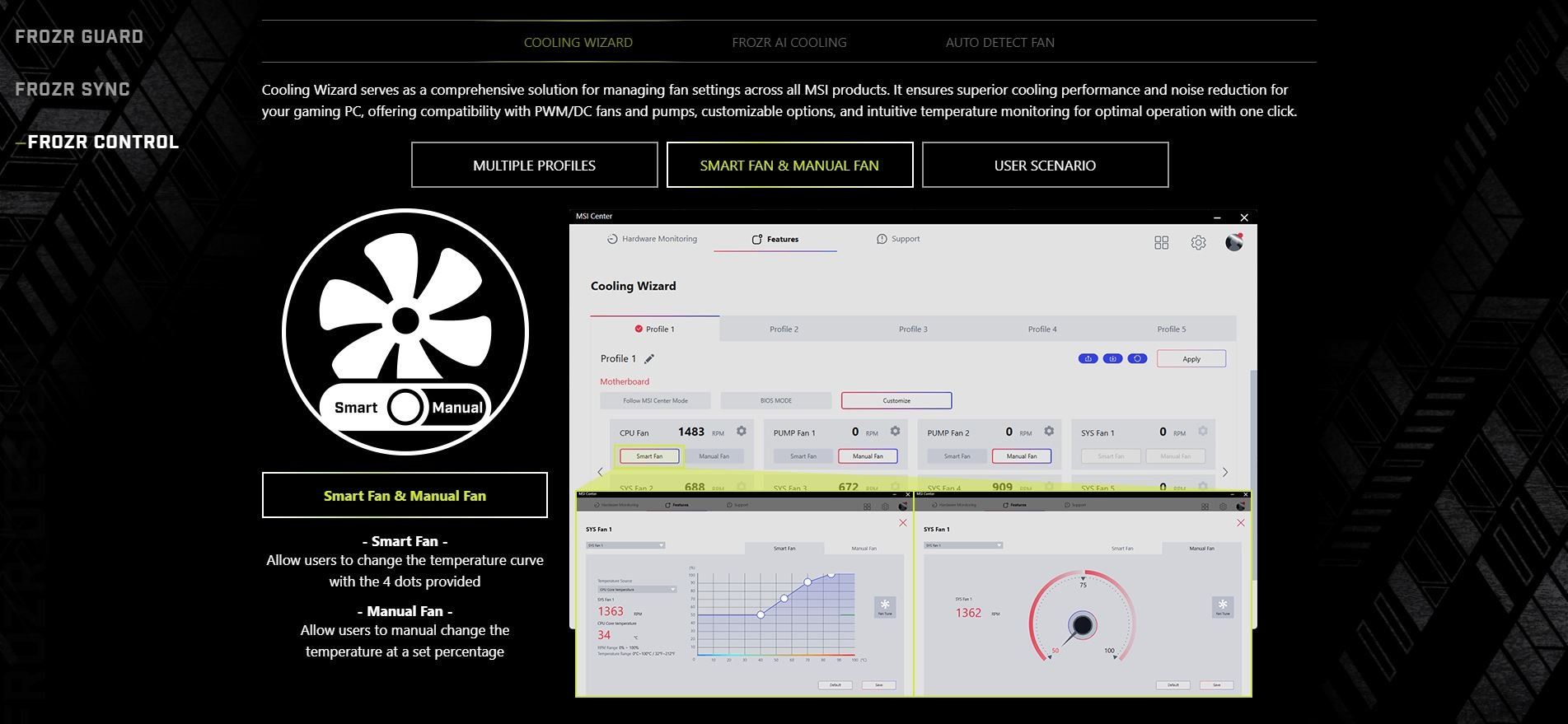
Task: Open PUMP Fan 2 gear settings
Action: point(1049,431)
